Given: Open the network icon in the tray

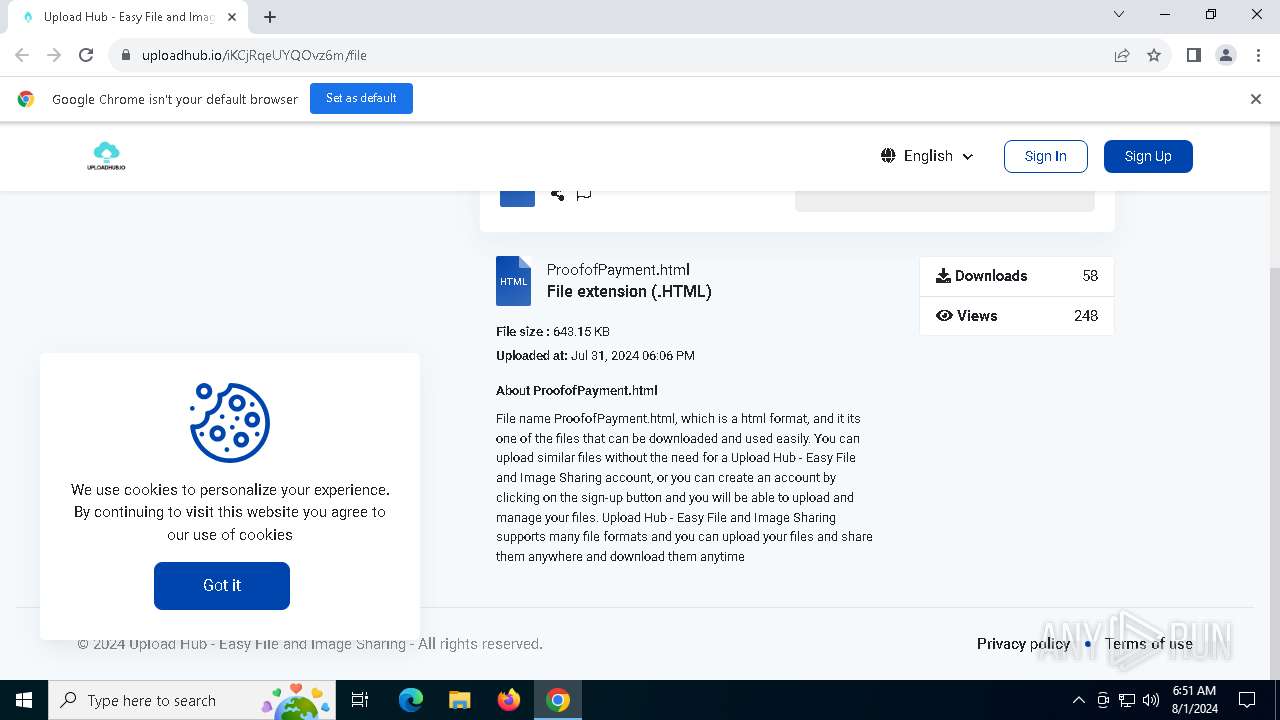Looking at the screenshot, I should pyautogui.click(x=1127, y=700).
